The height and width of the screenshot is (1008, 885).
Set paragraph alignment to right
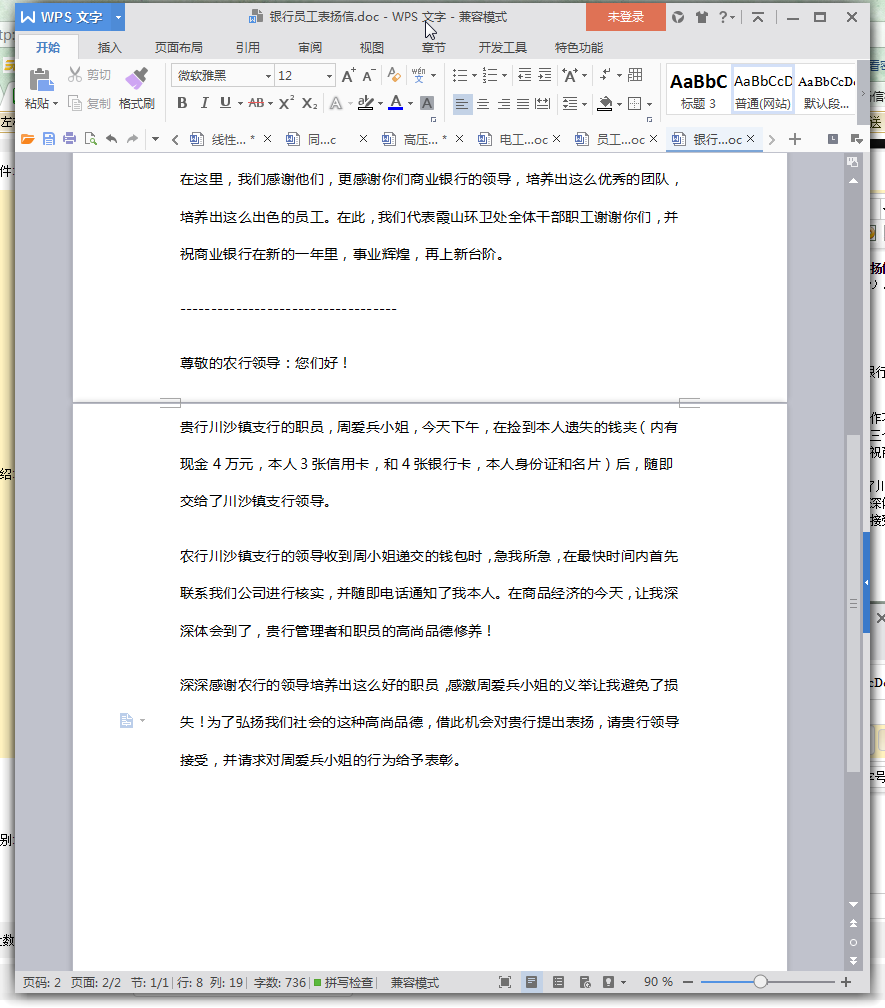[x=503, y=104]
